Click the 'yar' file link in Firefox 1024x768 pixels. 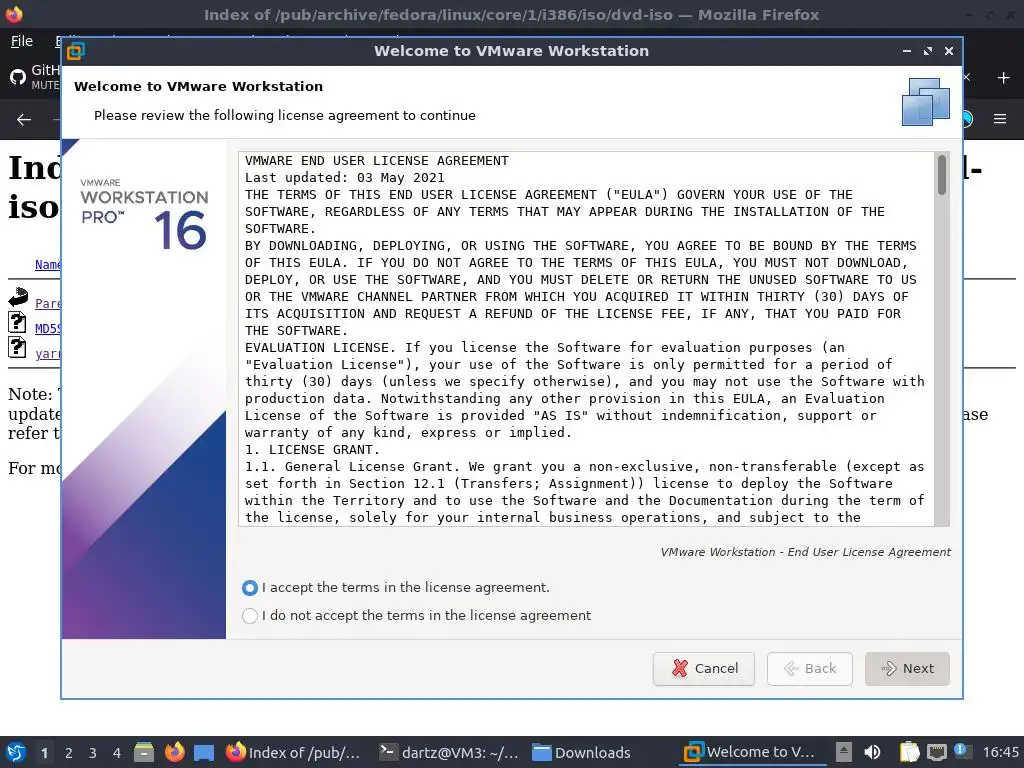[x=48, y=353]
